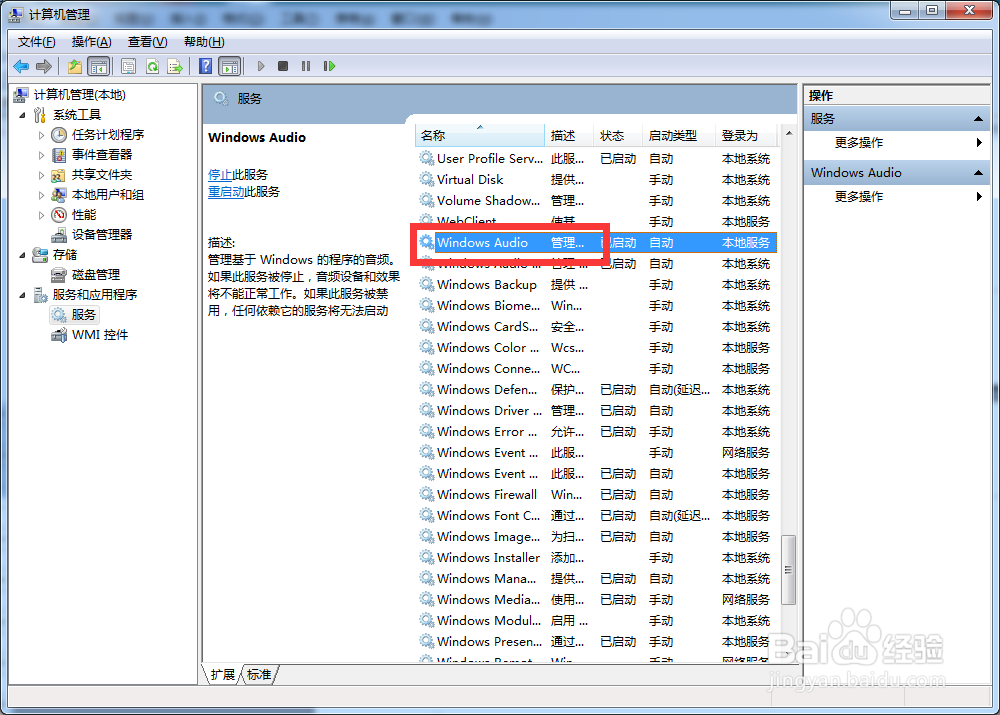Expand the 本地用户和组 node arrow
1000x715 pixels.
click(41, 195)
